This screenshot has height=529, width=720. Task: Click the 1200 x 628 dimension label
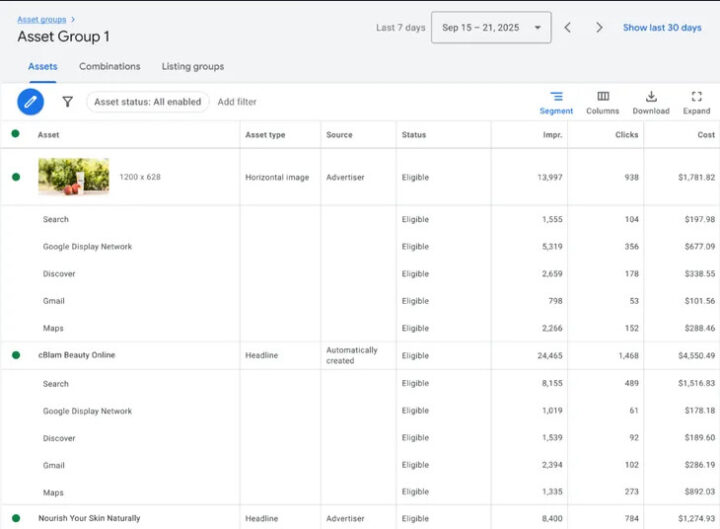point(140,177)
